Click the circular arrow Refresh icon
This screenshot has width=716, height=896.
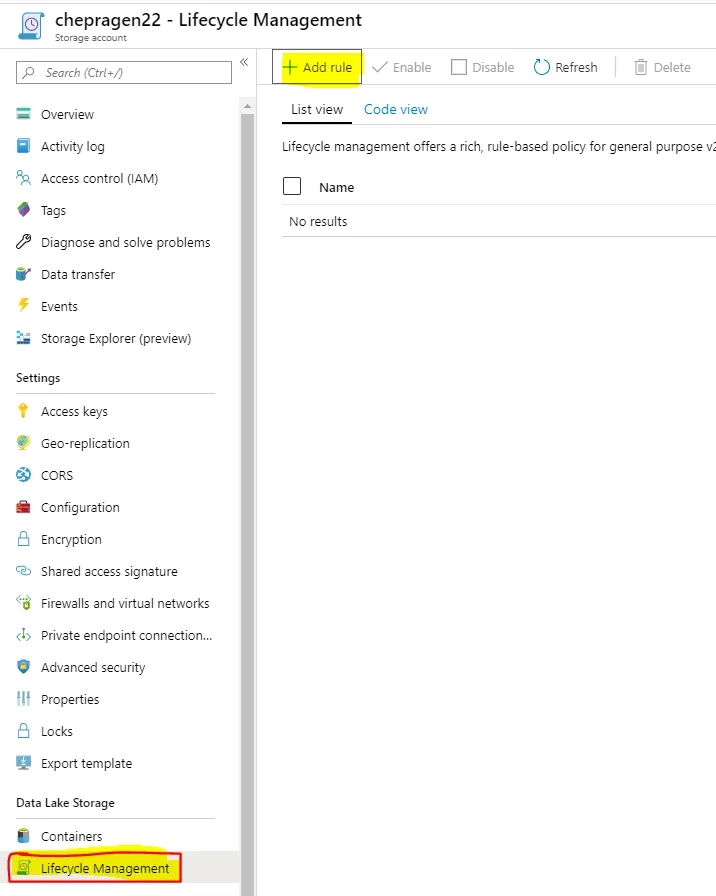point(541,67)
